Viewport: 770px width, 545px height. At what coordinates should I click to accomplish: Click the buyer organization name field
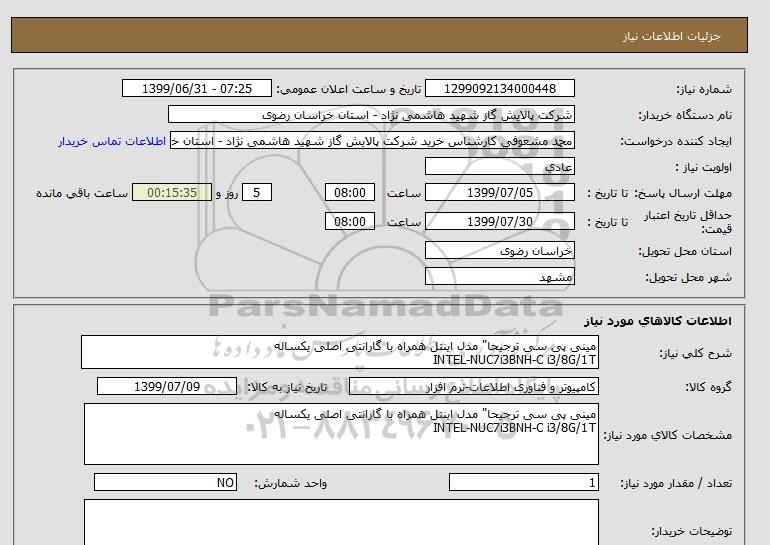(372, 115)
